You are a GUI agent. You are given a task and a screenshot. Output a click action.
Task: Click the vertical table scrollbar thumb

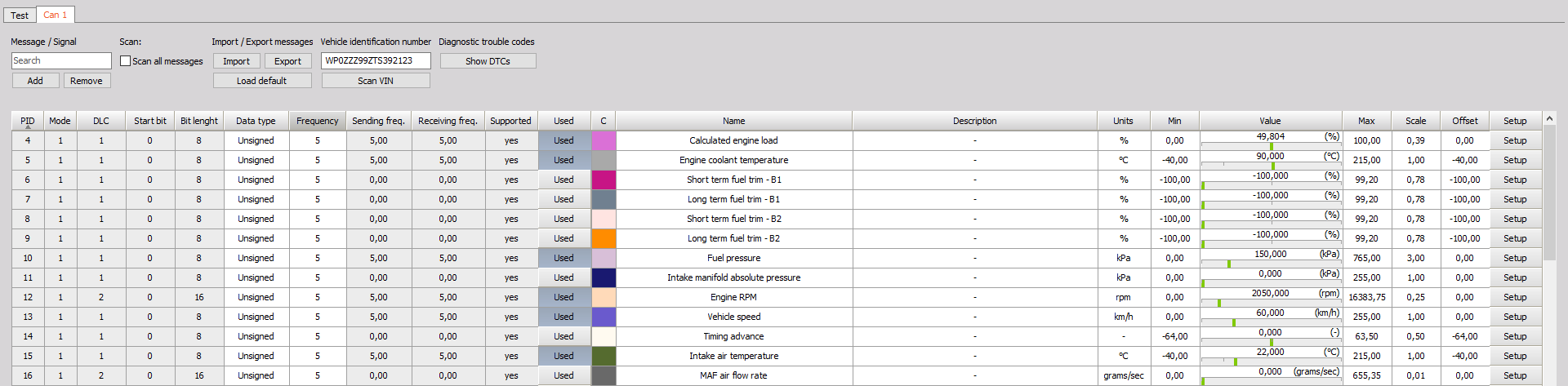(x=1549, y=193)
